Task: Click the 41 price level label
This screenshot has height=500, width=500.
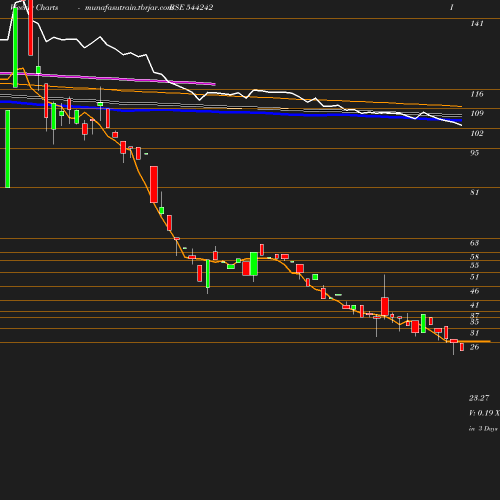Action: [x=474, y=305]
